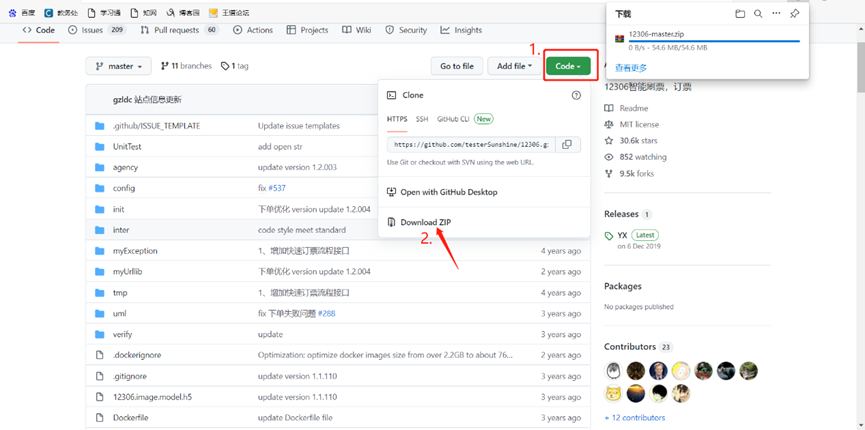Screen dimensions: 865x430
Task: Open the .dockerignore file
Action: coord(137,355)
